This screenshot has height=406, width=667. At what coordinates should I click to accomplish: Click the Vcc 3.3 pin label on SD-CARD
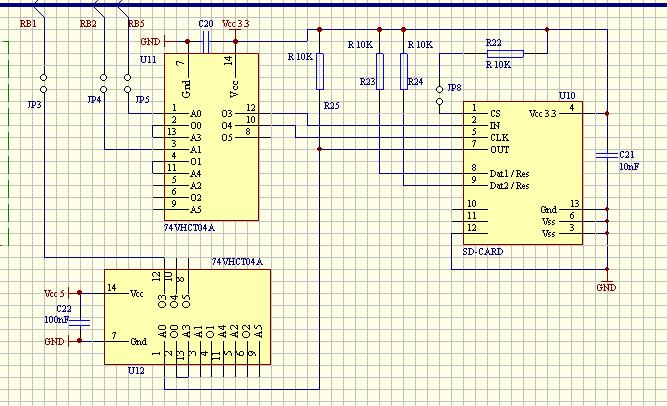coord(543,114)
